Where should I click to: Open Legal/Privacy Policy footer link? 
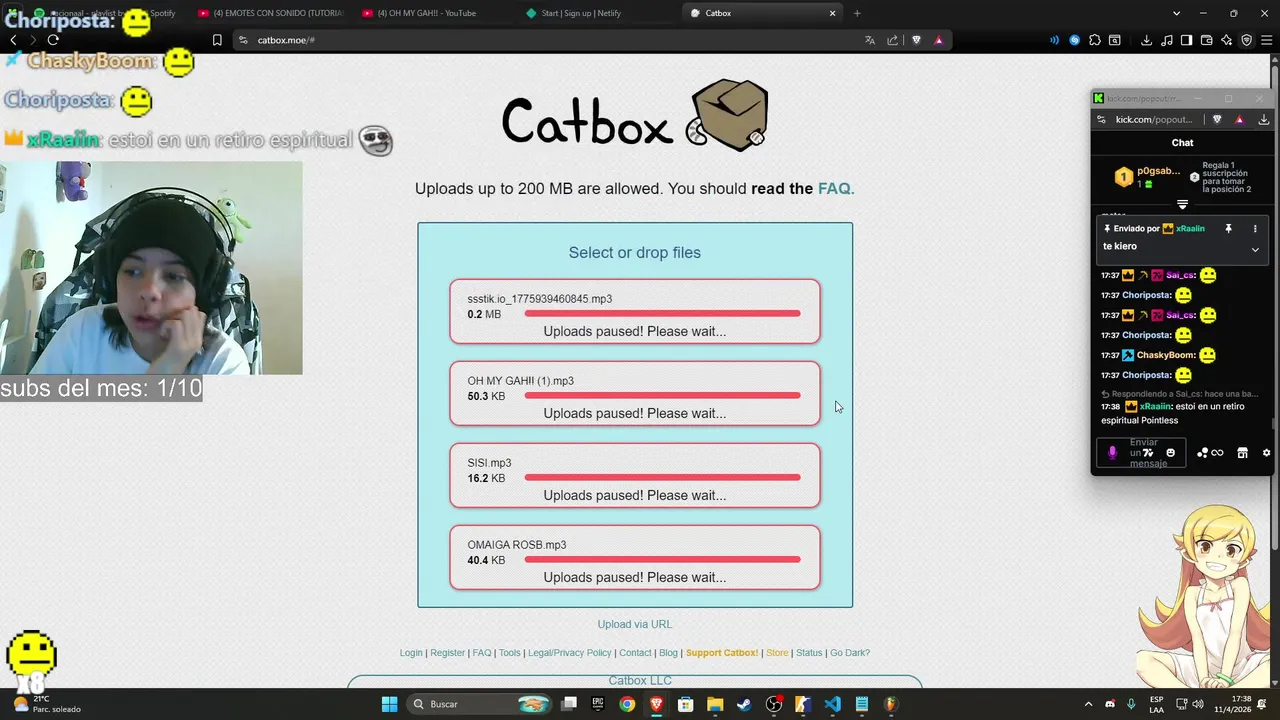pos(570,653)
